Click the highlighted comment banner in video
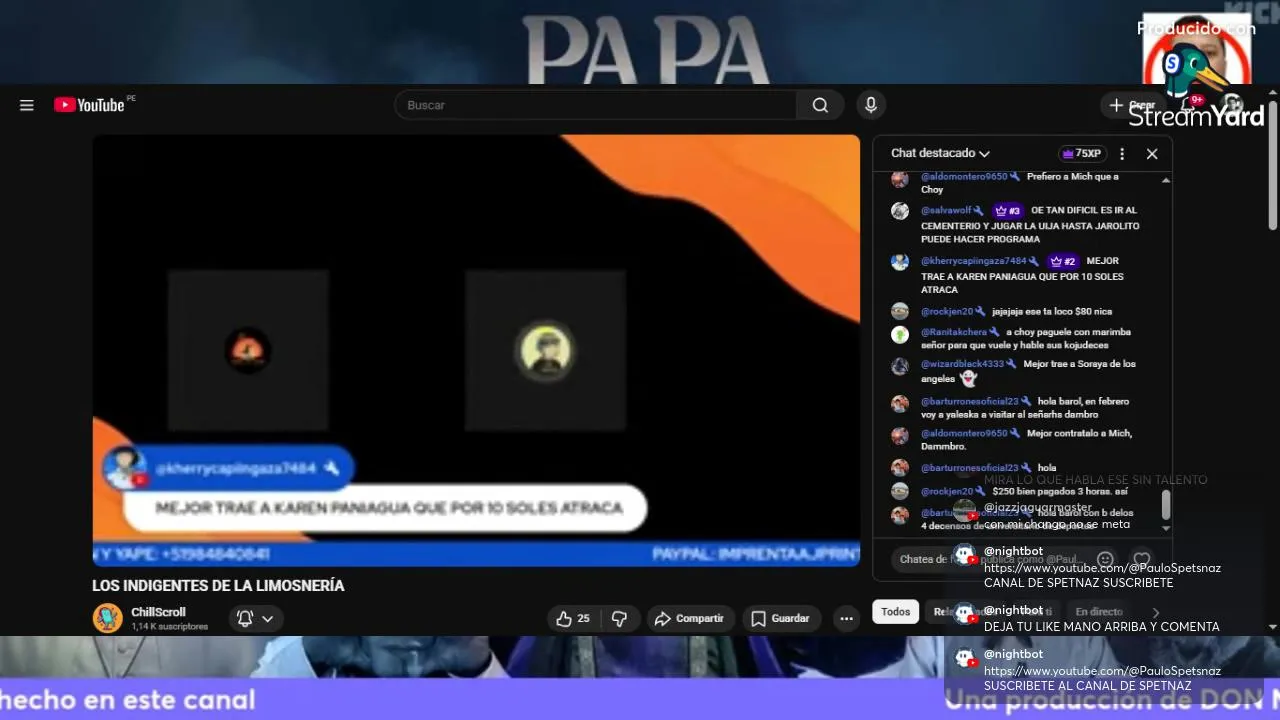 (x=385, y=508)
